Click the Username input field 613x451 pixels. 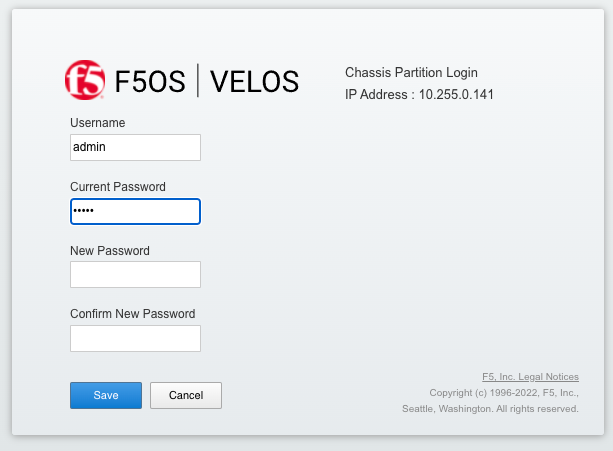click(x=135, y=147)
